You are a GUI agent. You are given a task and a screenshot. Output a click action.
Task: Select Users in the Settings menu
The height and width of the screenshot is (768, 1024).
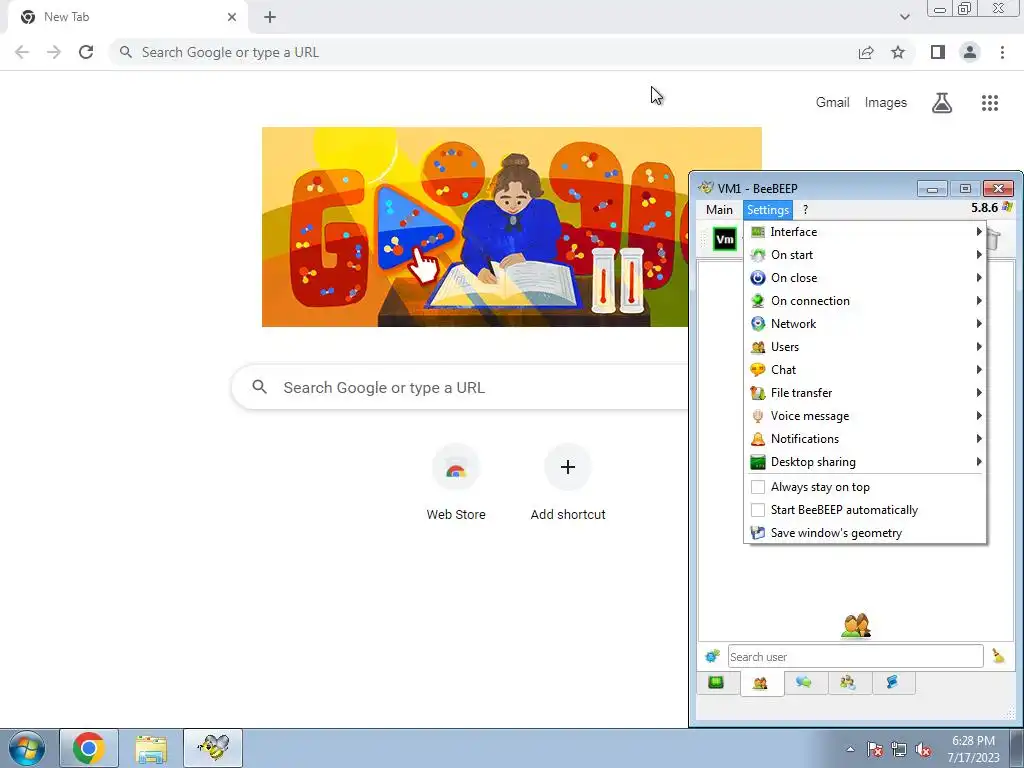tap(865, 347)
